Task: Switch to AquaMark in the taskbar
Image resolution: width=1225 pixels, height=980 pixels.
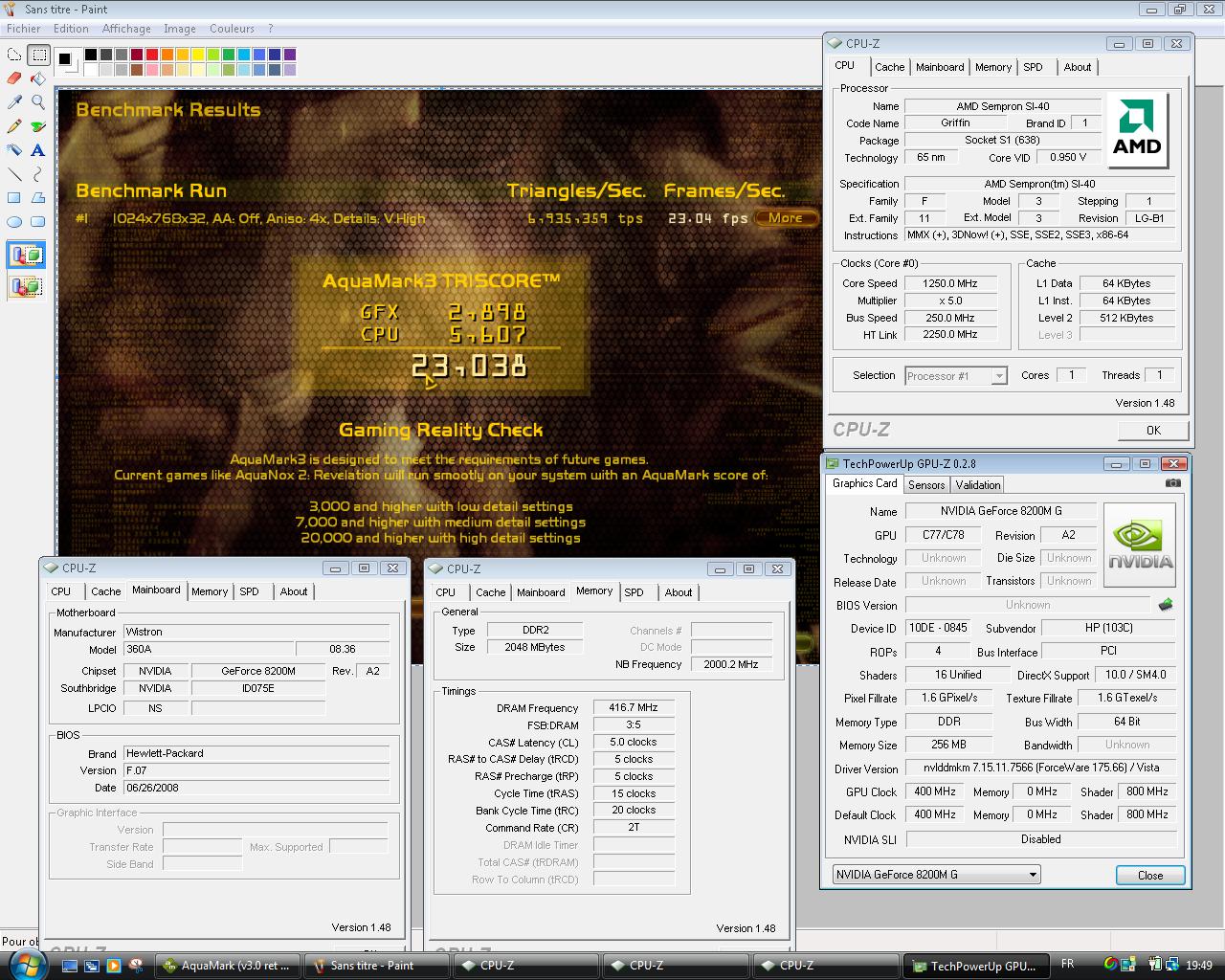Action: click(228, 966)
